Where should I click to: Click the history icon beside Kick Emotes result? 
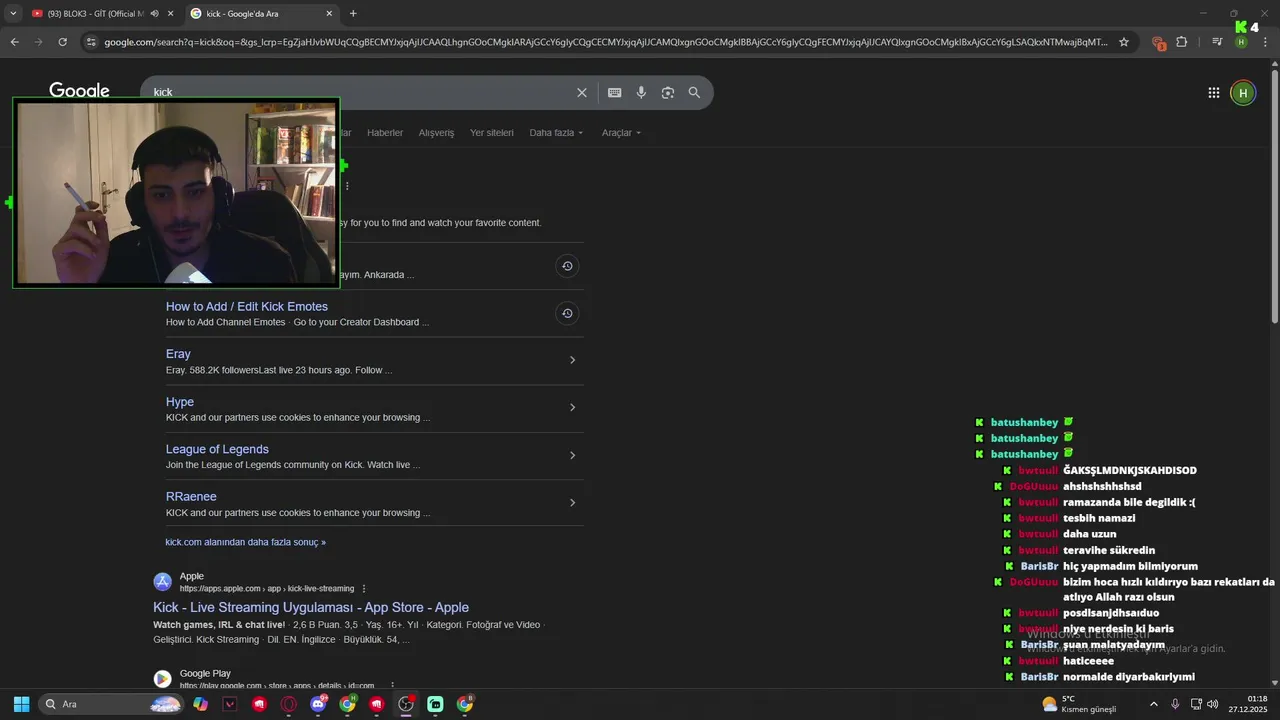point(567,313)
